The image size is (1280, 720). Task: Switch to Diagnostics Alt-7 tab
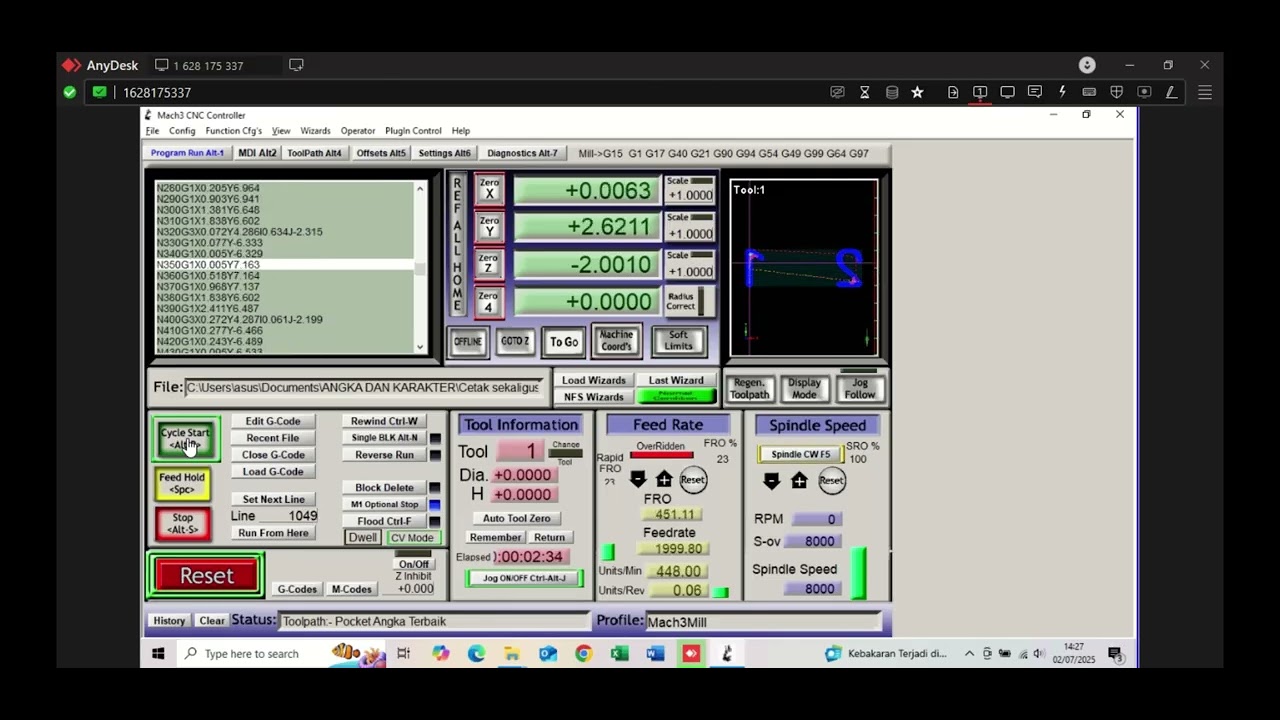point(522,153)
